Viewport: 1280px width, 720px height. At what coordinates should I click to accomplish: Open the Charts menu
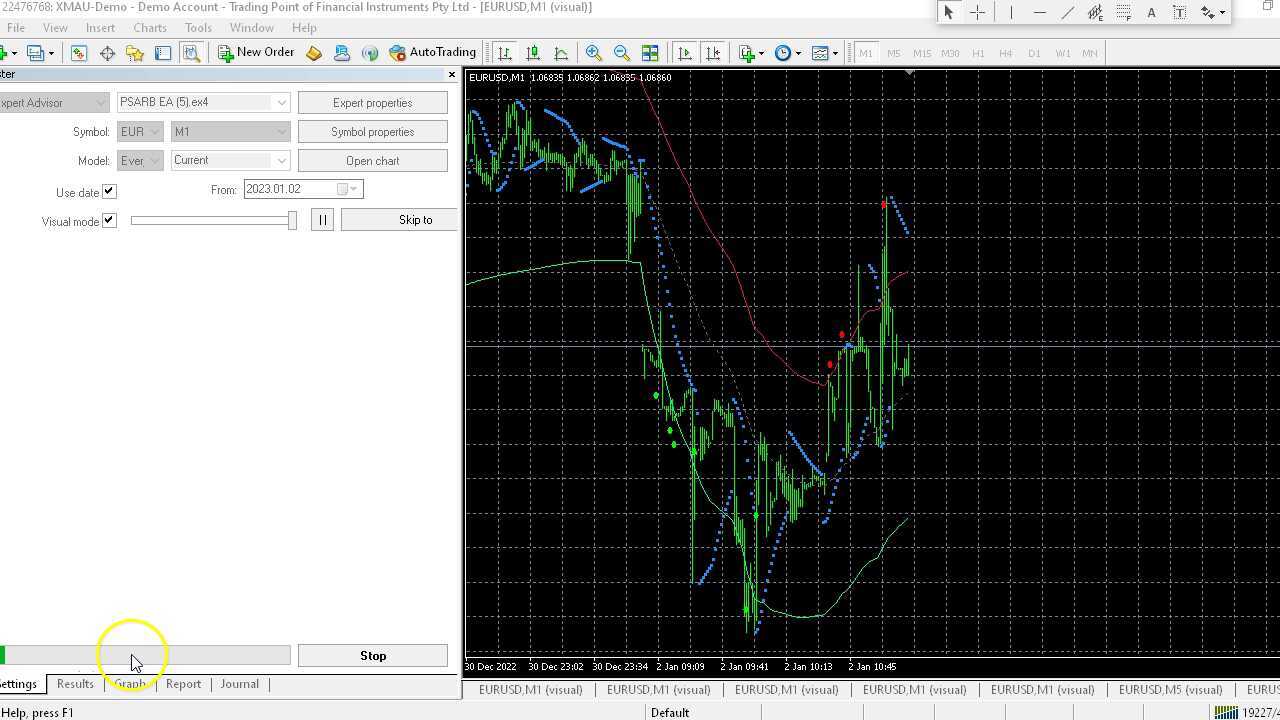point(150,28)
